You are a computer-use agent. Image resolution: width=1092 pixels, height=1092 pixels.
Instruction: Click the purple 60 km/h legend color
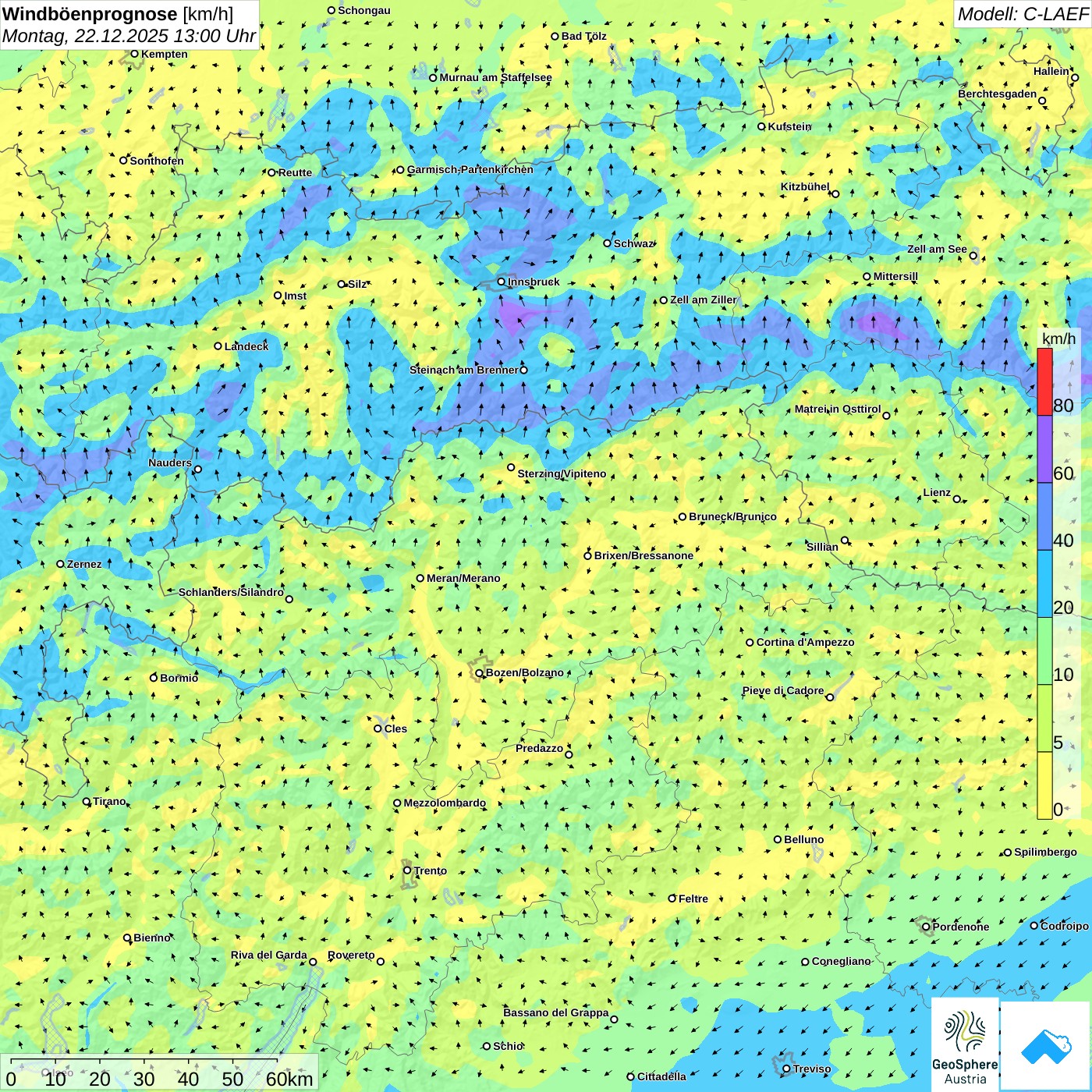pyautogui.click(x=1044, y=449)
